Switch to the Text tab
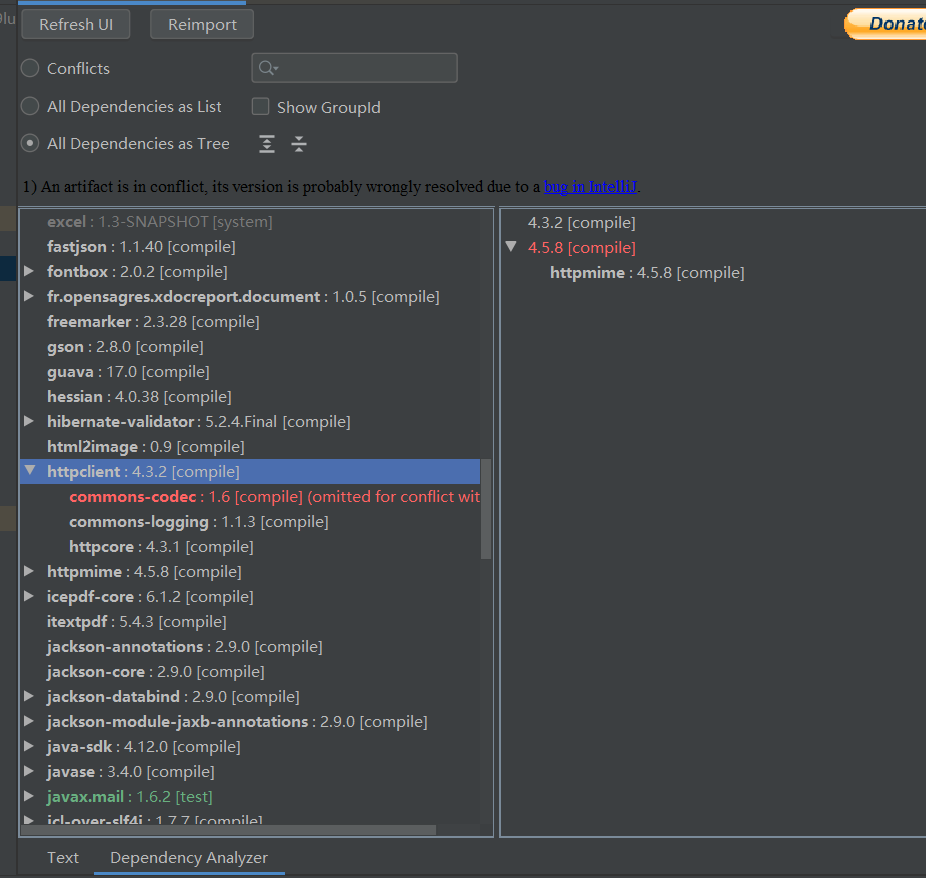926x878 pixels. [x=63, y=857]
